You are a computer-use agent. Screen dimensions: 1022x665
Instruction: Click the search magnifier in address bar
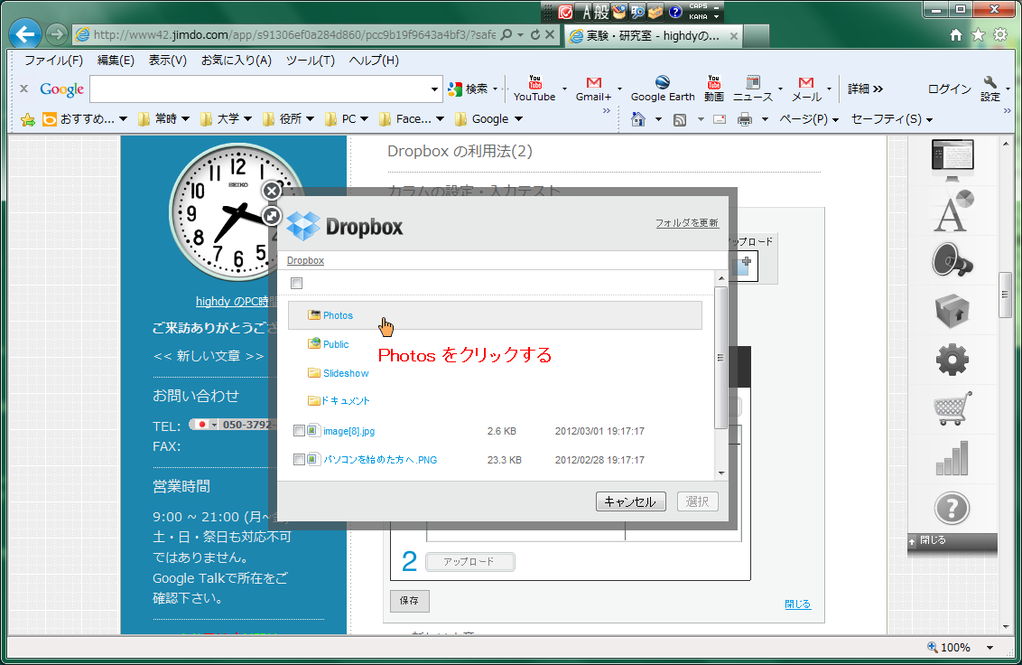coord(506,35)
